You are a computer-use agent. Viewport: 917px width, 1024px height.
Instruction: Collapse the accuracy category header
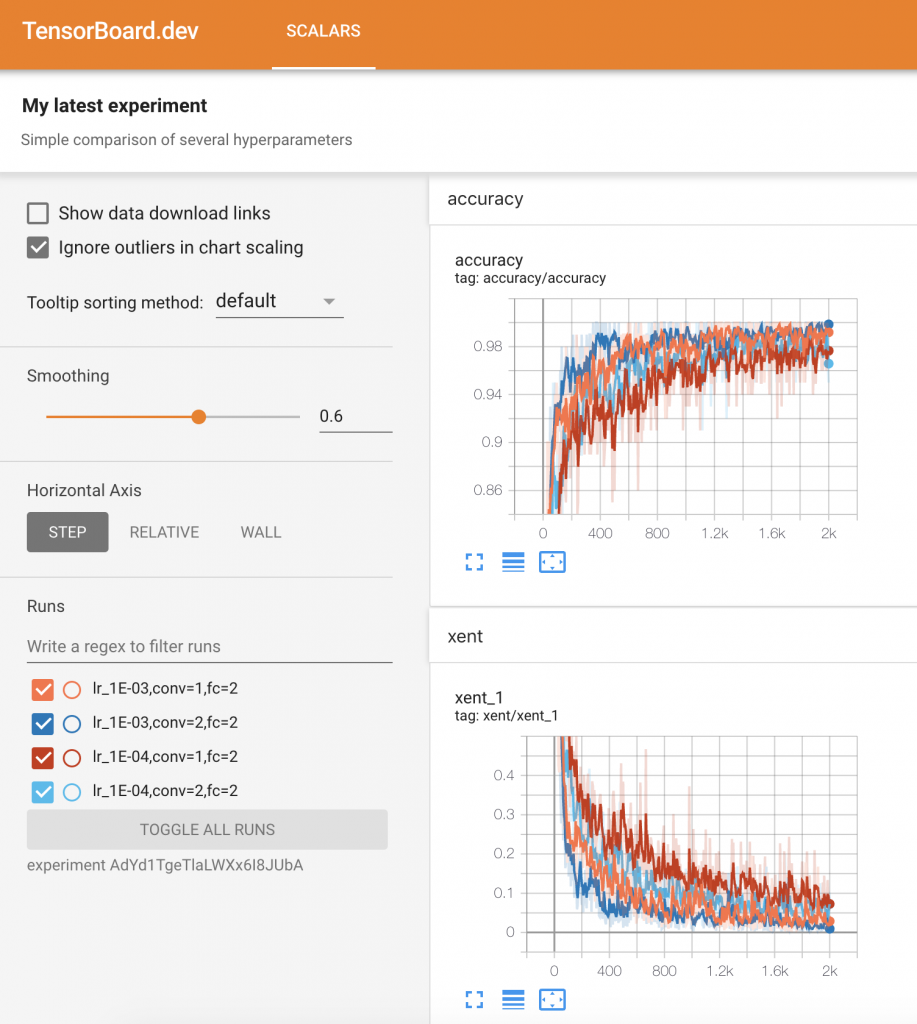[485, 199]
